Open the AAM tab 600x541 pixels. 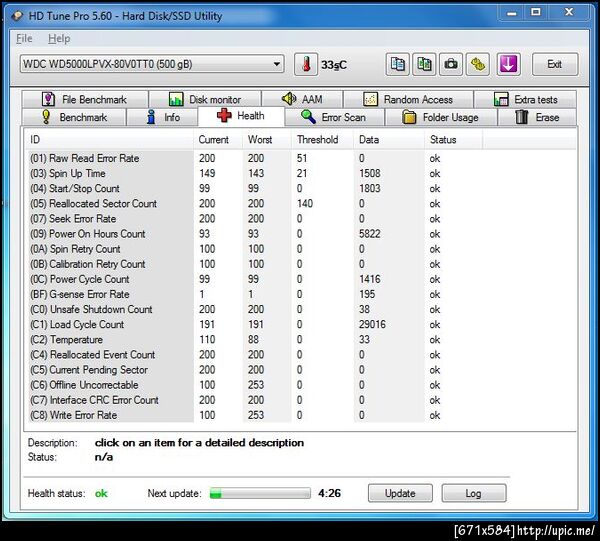(x=302, y=99)
